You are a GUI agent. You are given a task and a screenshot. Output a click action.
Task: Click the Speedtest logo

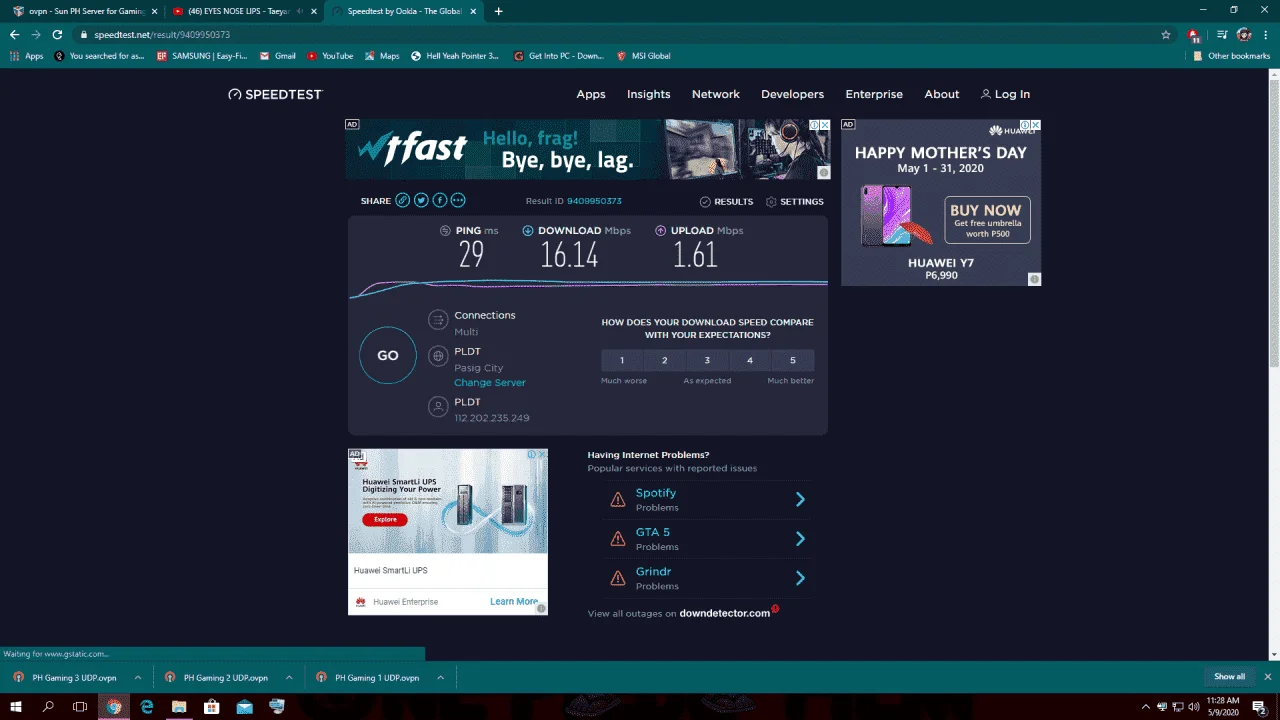(276, 94)
